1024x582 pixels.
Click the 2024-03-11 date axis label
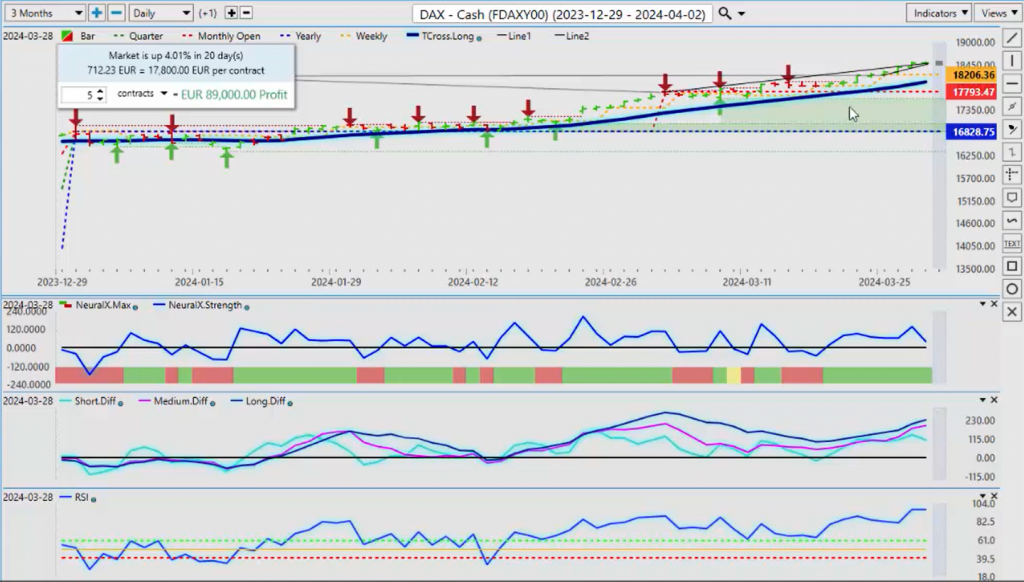(x=746, y=282)
